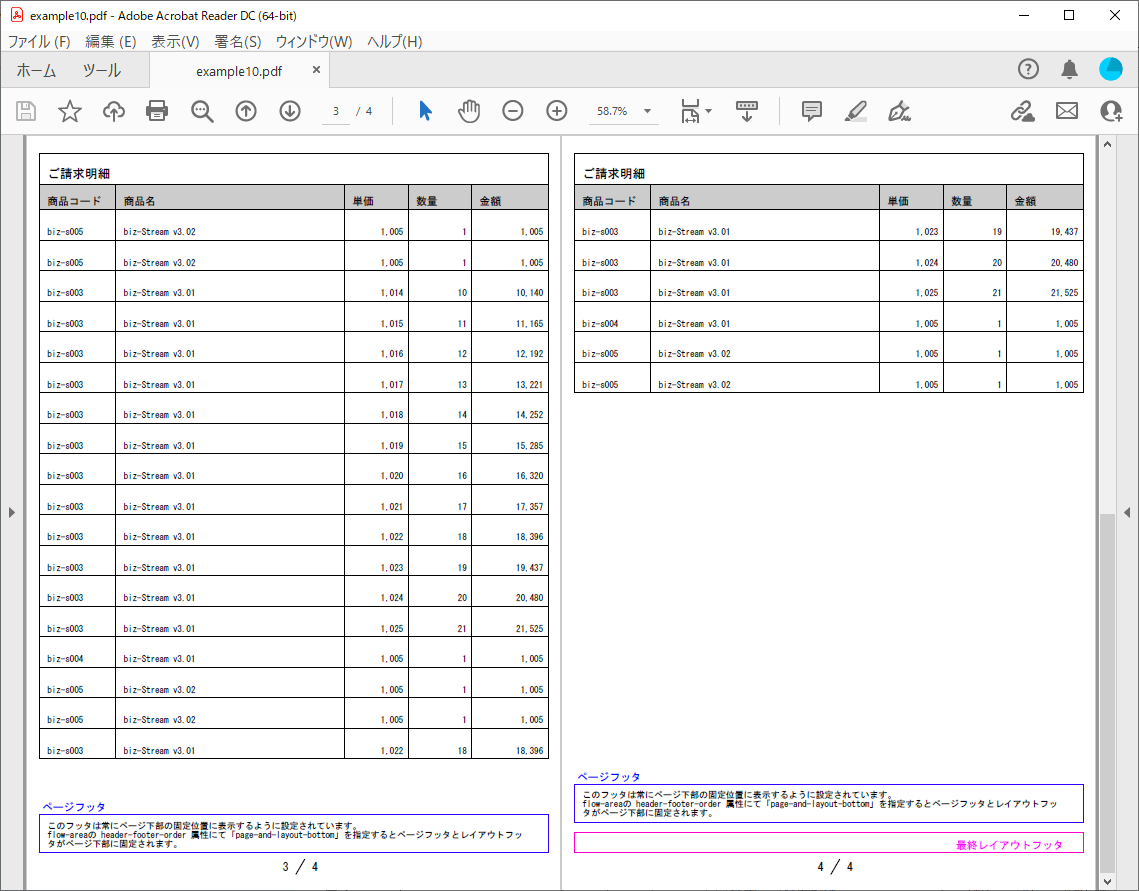The width and height of the screenshot is (1139, 891).
Task: Open the 編集 menu
Action: pyautogui.click(x=110, y=41)
